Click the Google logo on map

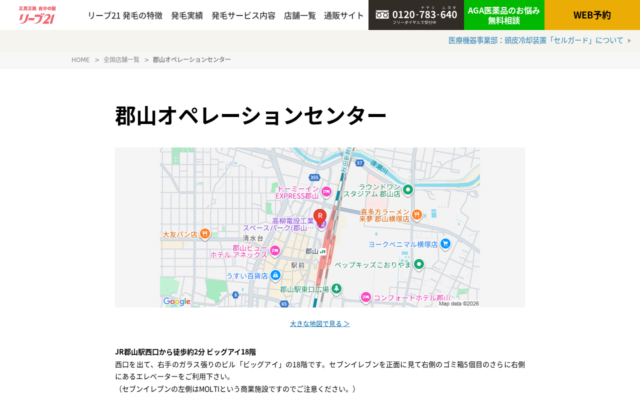(177, 301)
